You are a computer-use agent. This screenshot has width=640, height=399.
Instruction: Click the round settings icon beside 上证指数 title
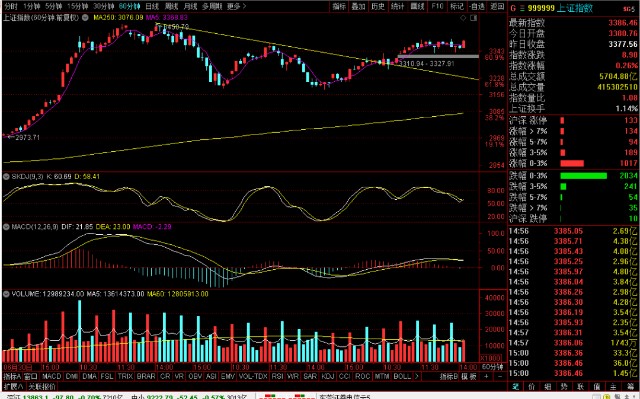(x=85, y=18)
